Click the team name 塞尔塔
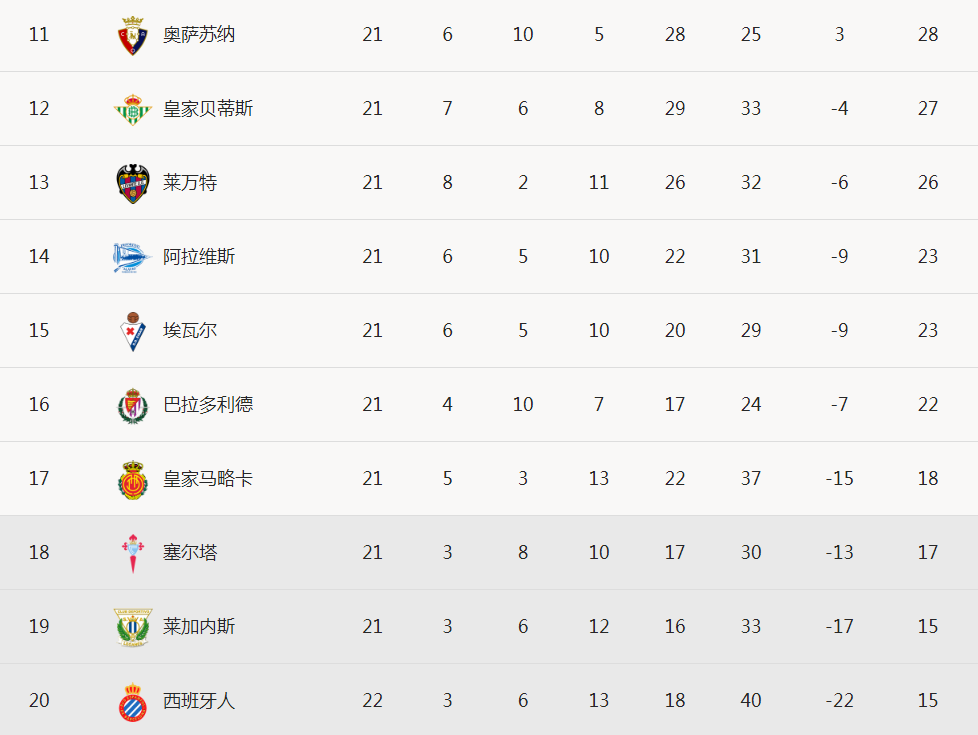The height and width of the screenshot is (735, 978). pyautogui.click(x=190, y=552)
